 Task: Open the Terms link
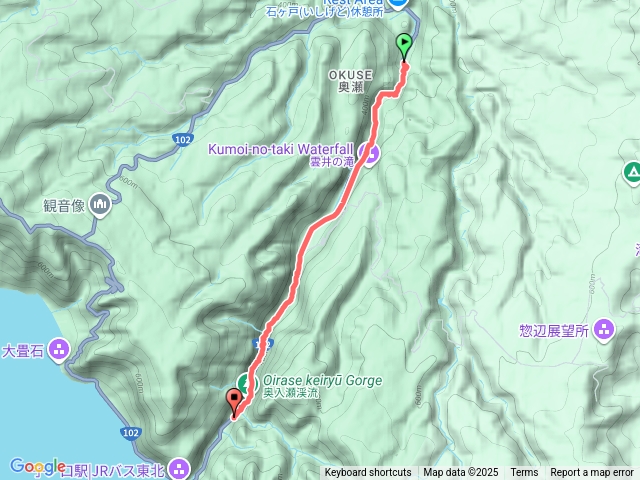click(x=524, y=473)
